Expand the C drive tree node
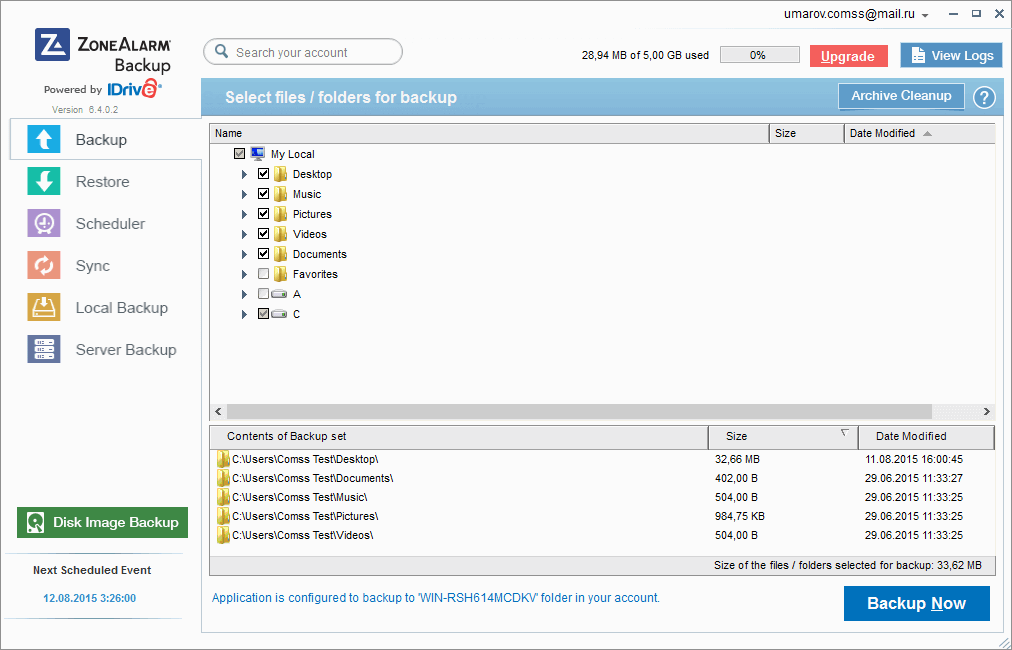Screen dimensions: 1012x650 pos(245,314)
